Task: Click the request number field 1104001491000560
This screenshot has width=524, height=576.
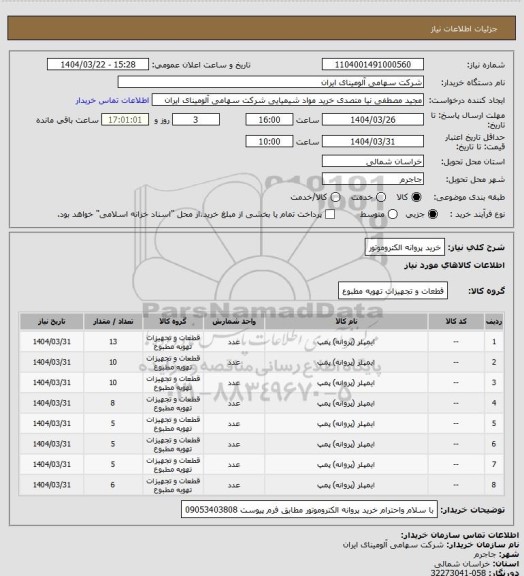Action: [x=373, y=65]
